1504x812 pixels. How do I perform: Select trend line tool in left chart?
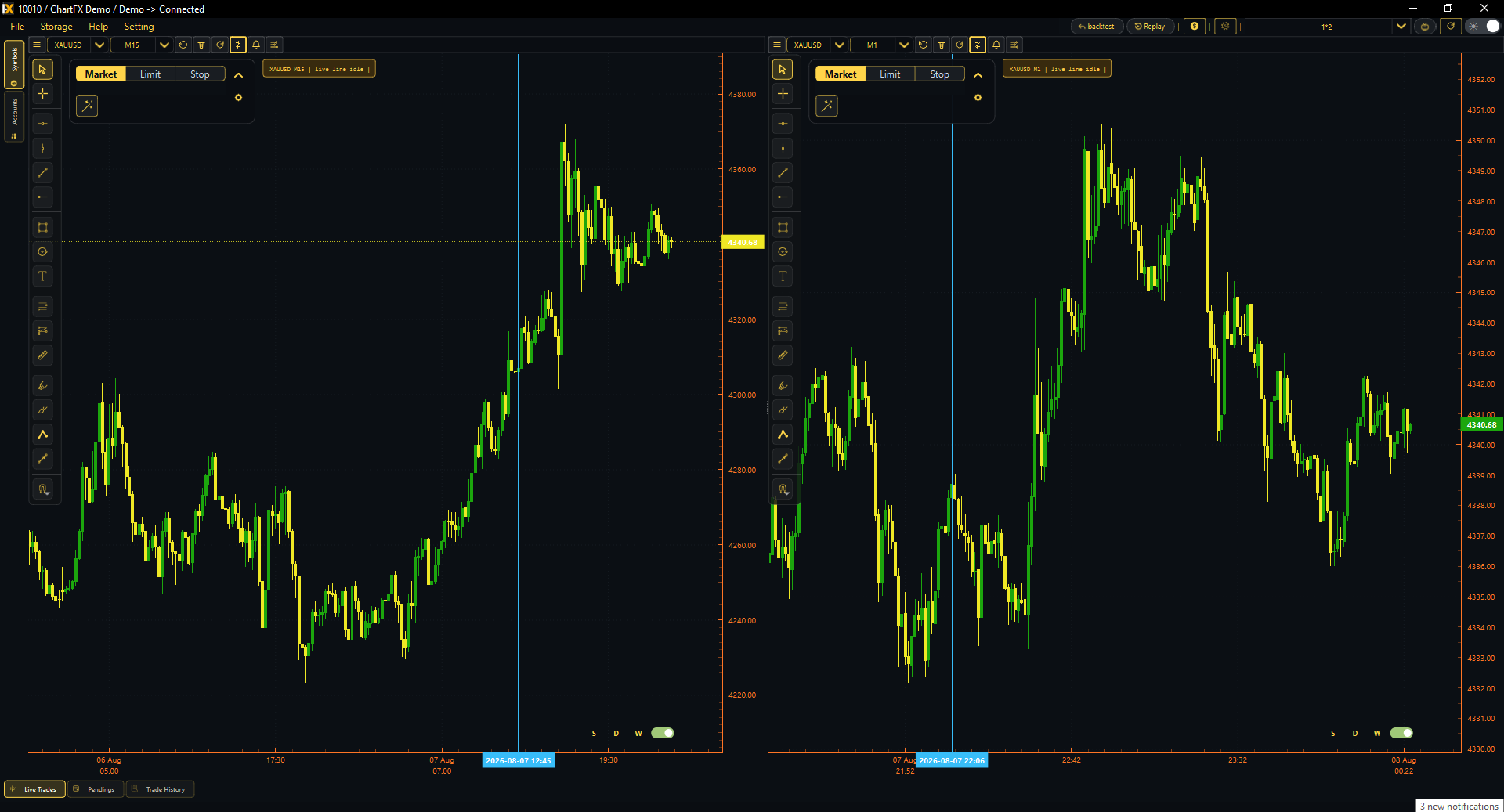coord(43,172)
